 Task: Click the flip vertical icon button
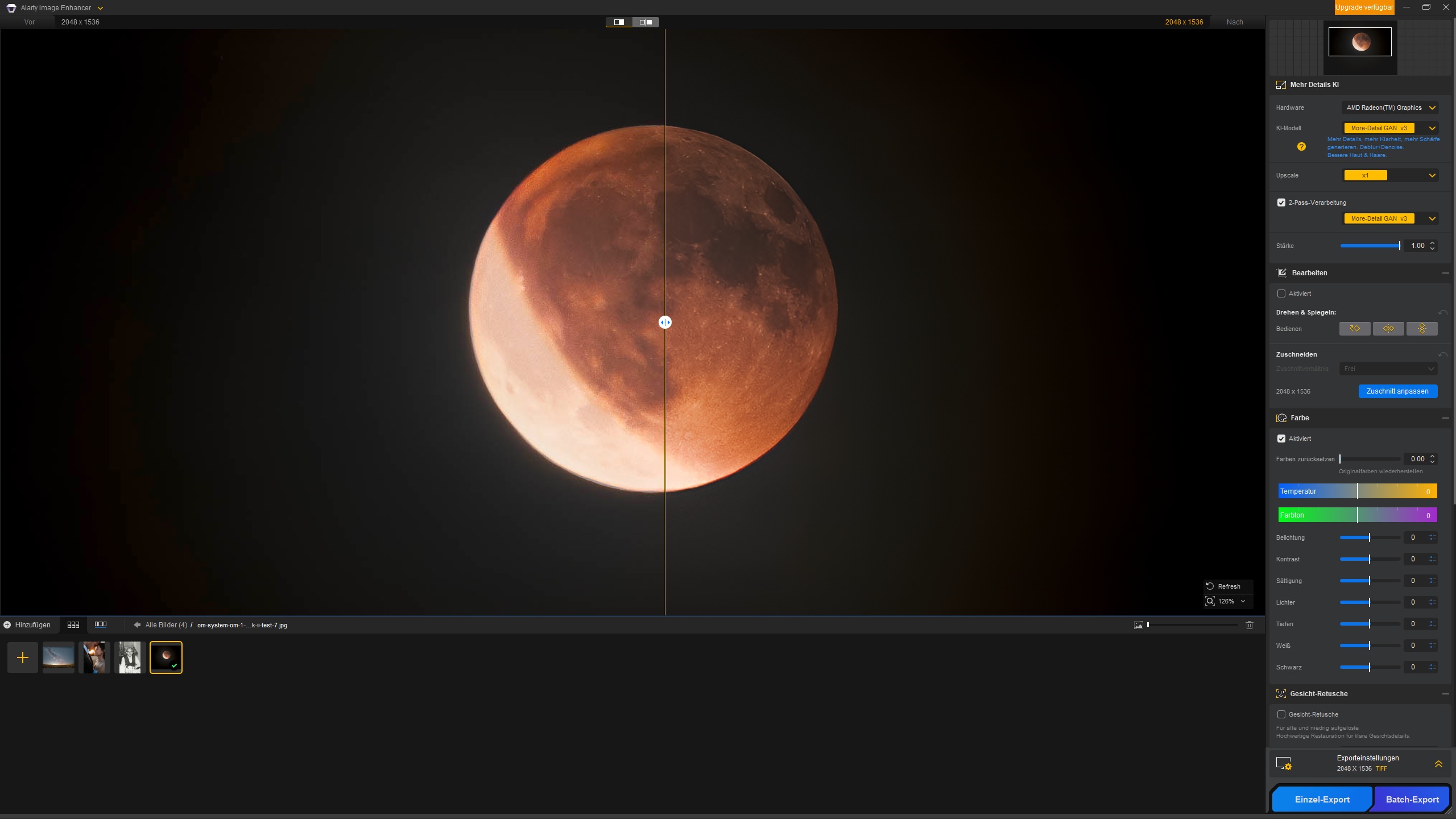pos(1422,329)
